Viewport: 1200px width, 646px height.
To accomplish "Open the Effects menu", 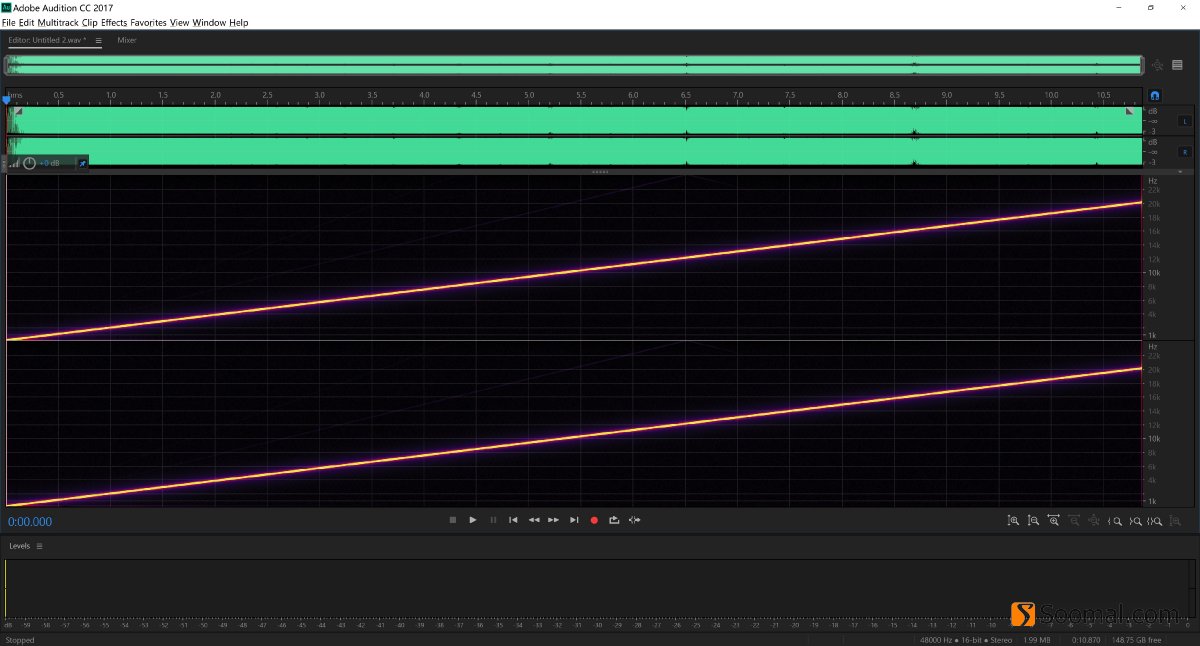I will point(114,22).
